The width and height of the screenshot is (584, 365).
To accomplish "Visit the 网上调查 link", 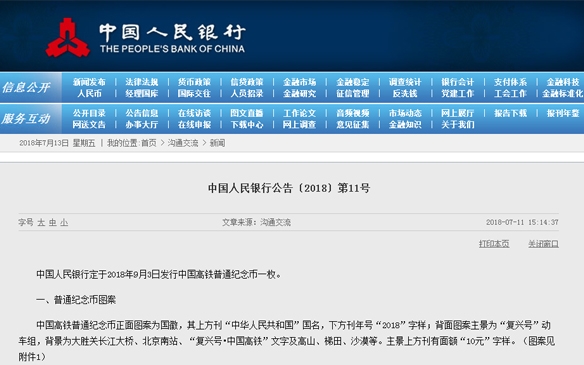I will point(299,124).
